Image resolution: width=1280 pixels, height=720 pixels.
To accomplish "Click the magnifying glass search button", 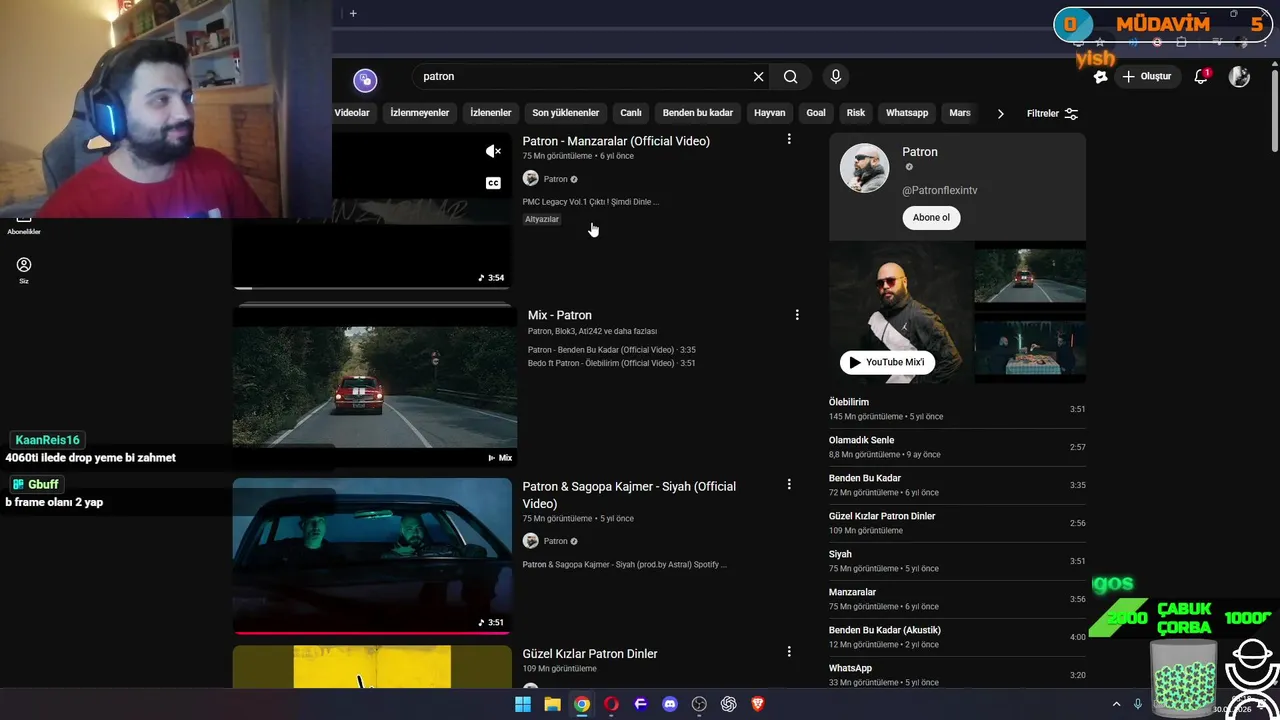I will (790, 77).
